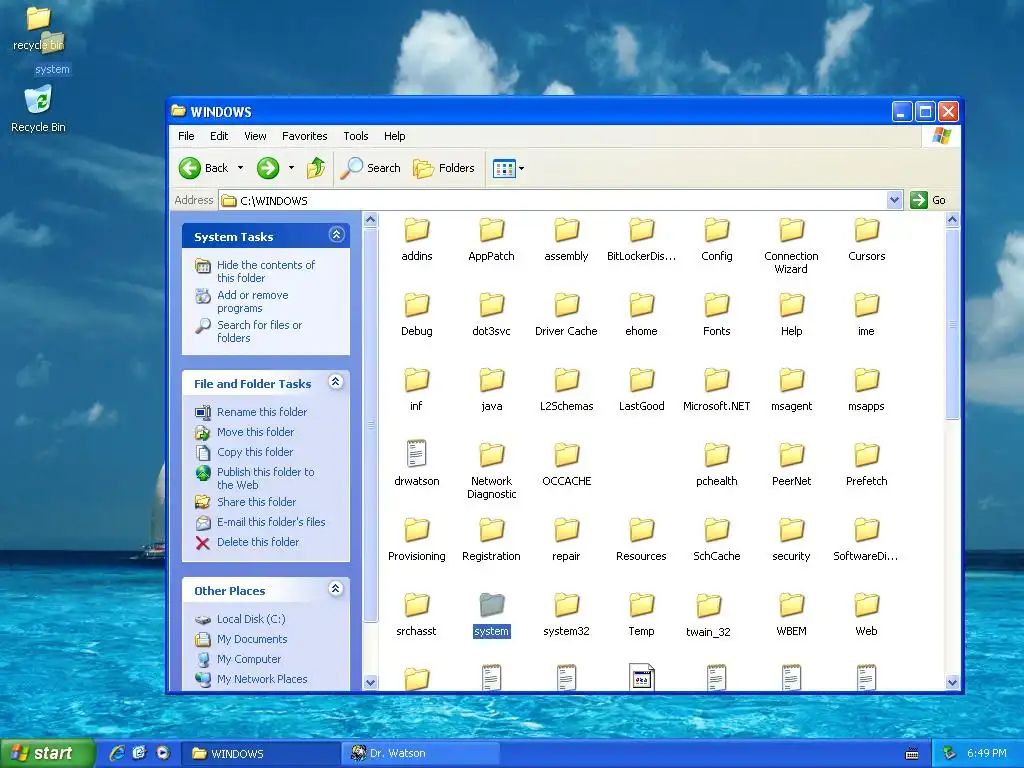Open the Tools menu
The image size is (1024, 768).
356,136
